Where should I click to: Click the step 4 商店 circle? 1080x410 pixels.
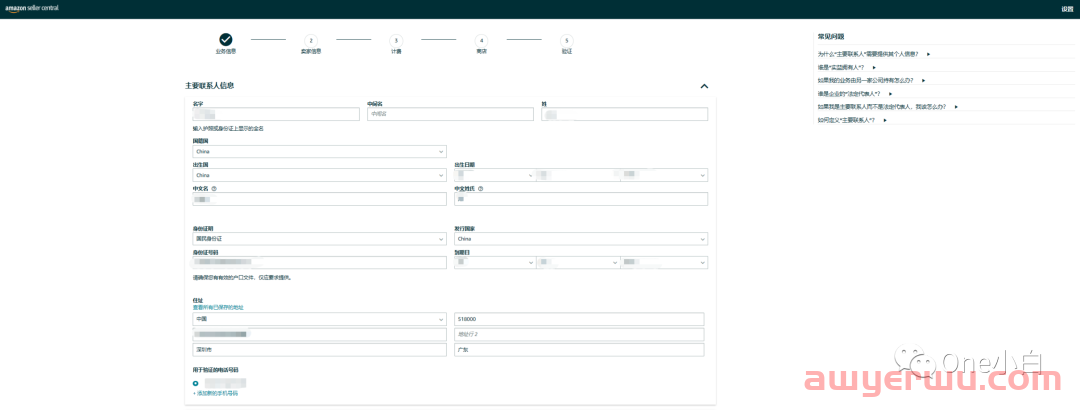click(x=481, y=40)
